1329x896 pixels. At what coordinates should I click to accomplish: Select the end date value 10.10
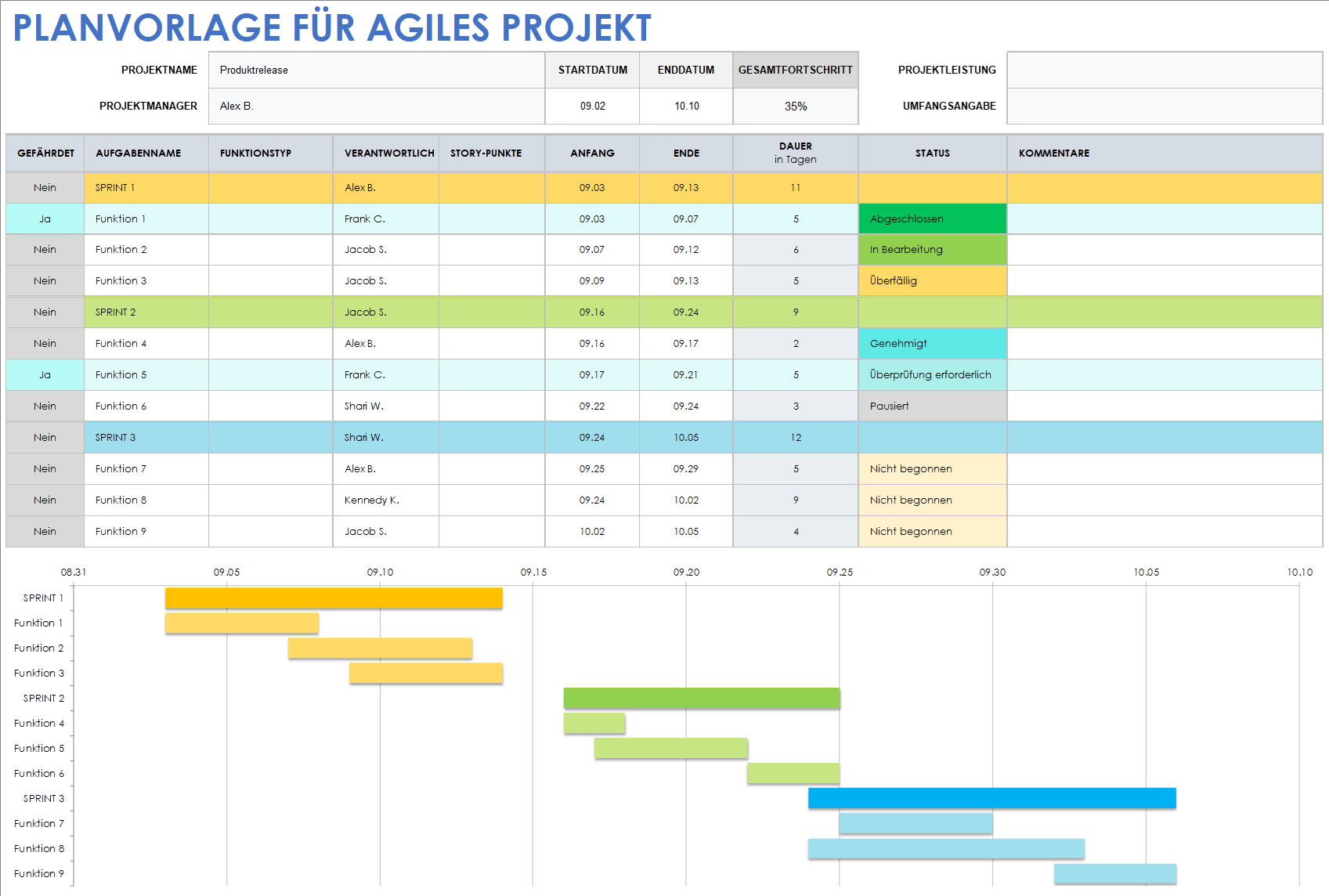pyautogui.click(x=686, y=106)
